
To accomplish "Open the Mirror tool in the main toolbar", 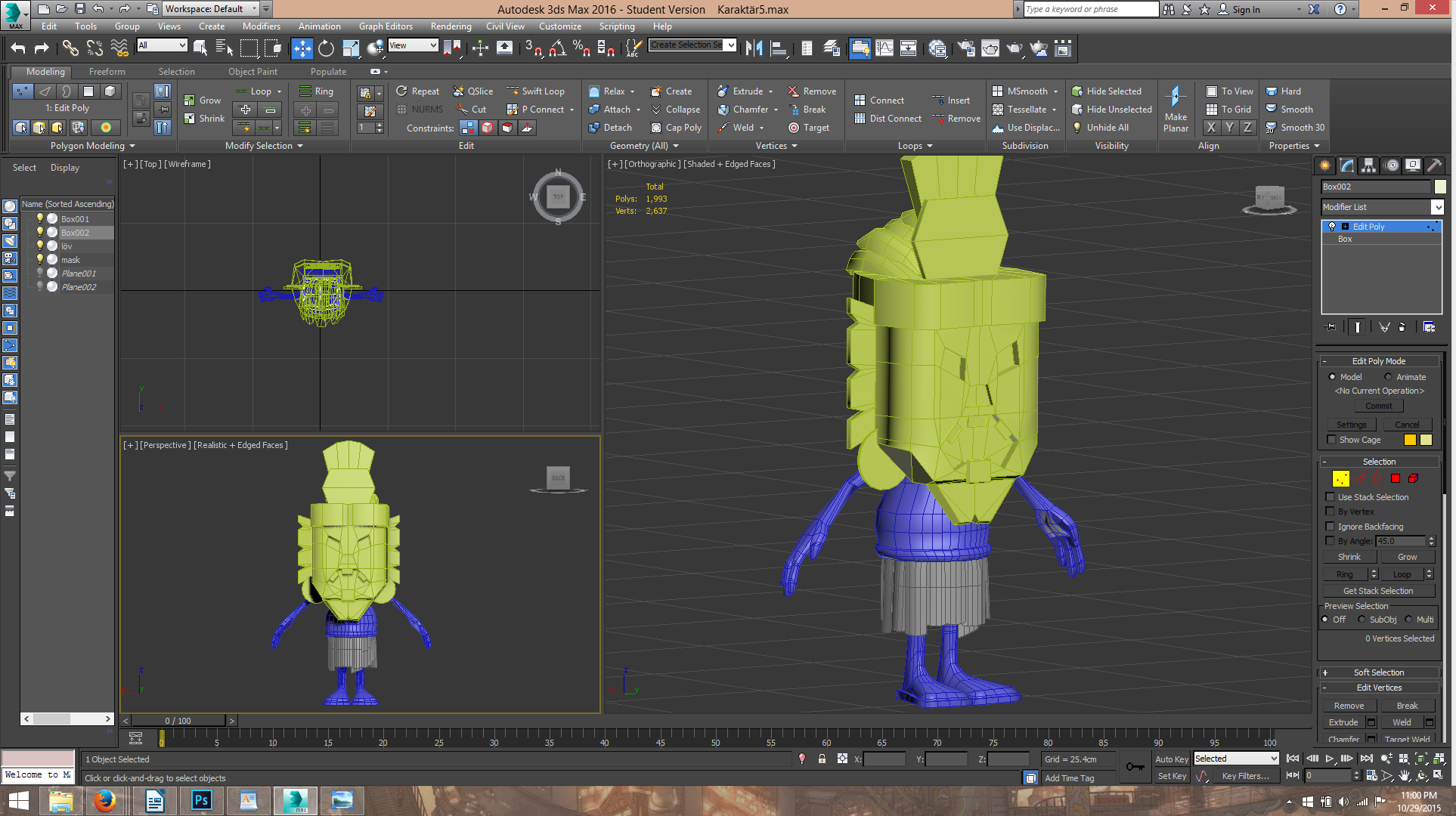I will [754, 48].
